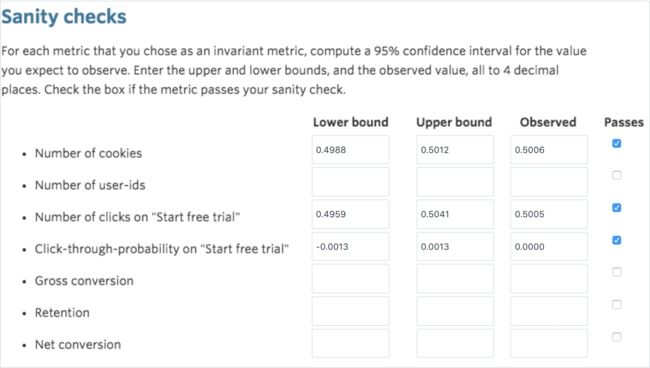The width and height of the screenshot is (650, 368).
Task: Select empty Retention observed field
Action: (x=549, y=311)
